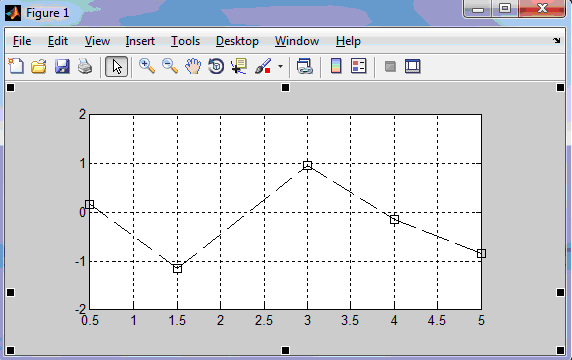The image size is (572, 360).
Task: Open the View menu
Action: click(97, 41)
